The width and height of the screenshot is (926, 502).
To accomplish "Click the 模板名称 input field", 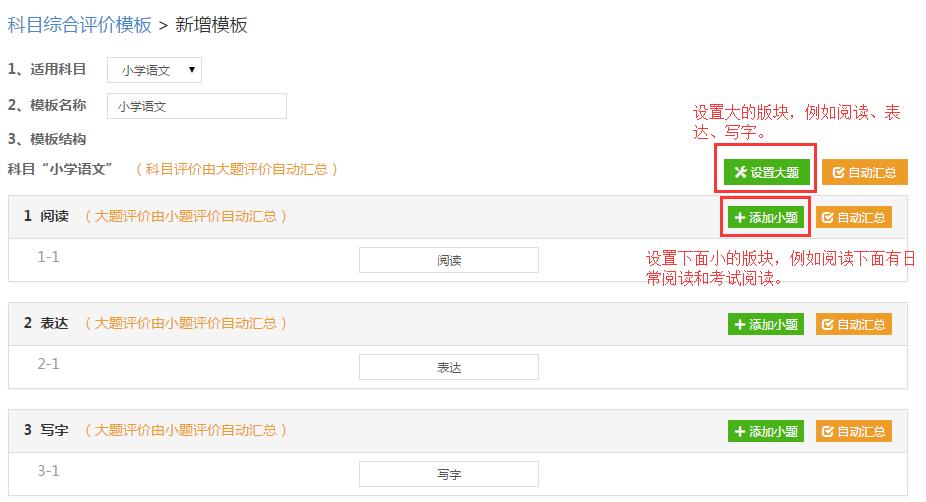I will [x=197, y=106].
